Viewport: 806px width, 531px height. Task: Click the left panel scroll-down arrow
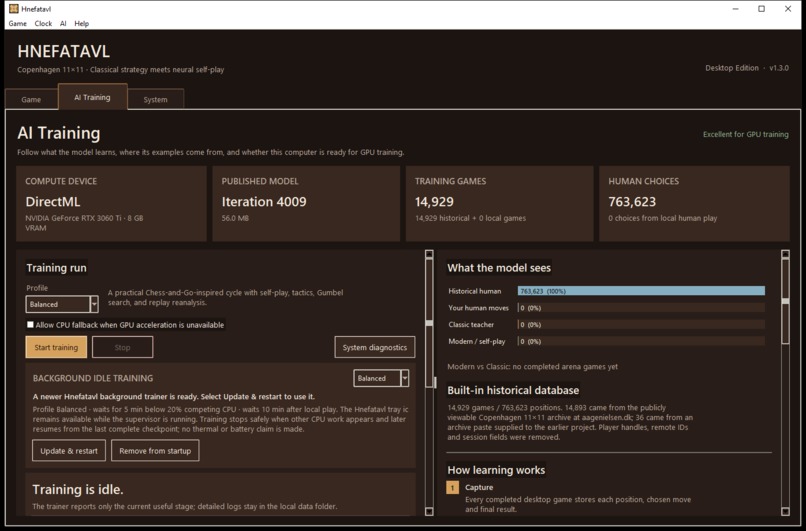[x=429, y=511]
